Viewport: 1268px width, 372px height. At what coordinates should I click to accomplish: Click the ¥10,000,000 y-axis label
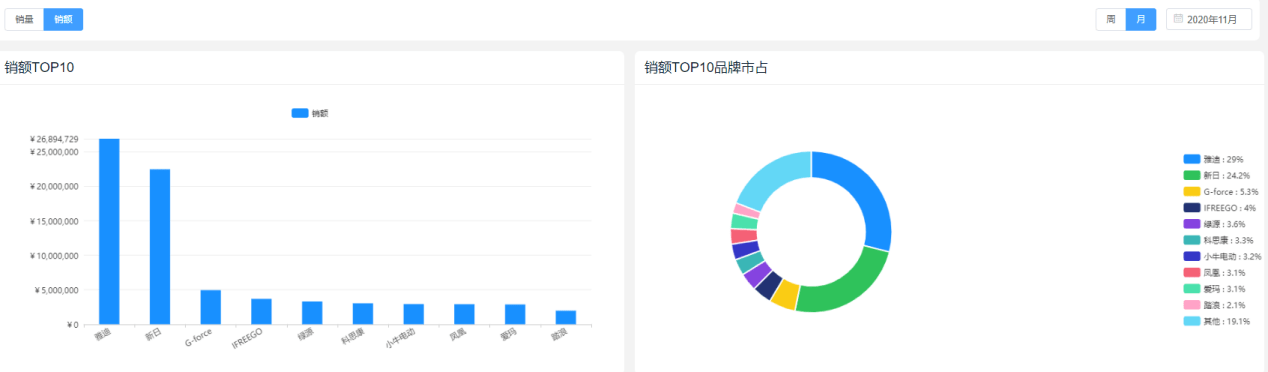[54, 256]
